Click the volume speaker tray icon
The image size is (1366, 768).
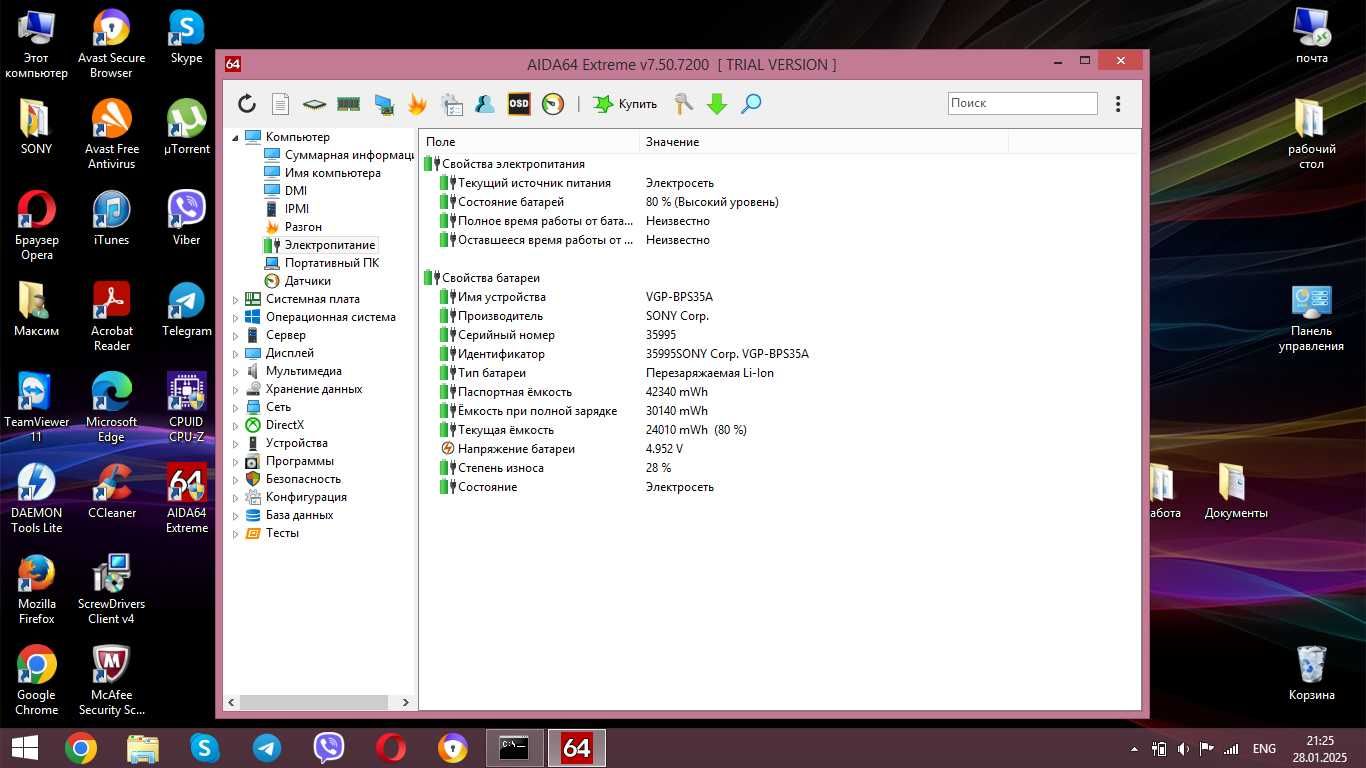1184,749
